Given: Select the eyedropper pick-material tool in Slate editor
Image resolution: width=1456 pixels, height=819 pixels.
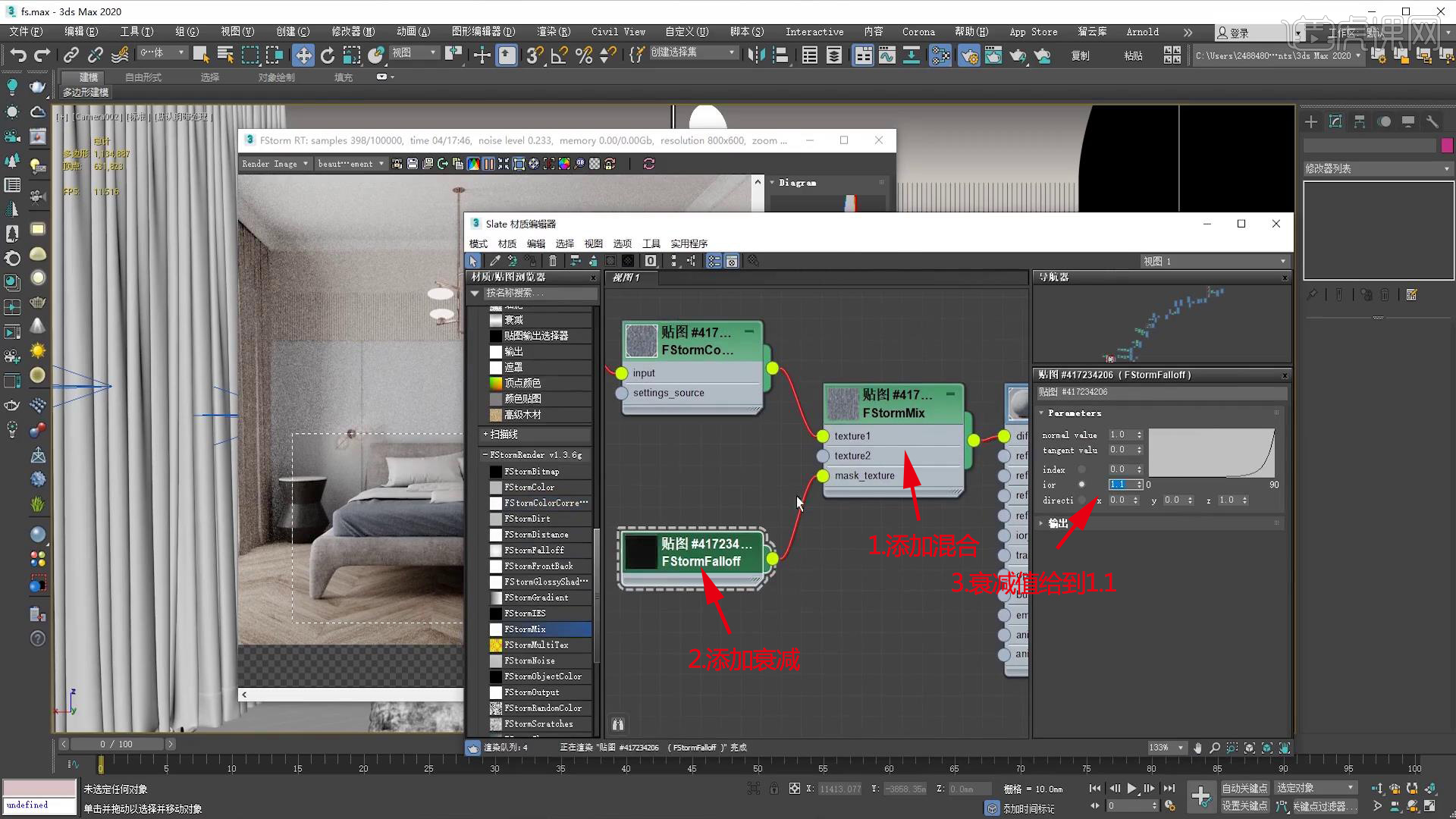Looking at the screenshot, I should (x=494, y=260).
